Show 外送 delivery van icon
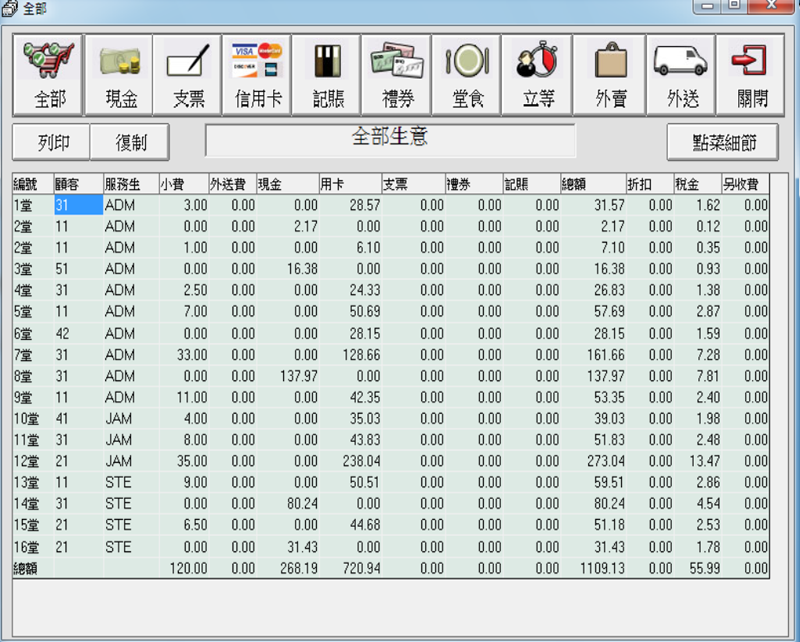This screenshot has width=800, height=642. [681, 75]
